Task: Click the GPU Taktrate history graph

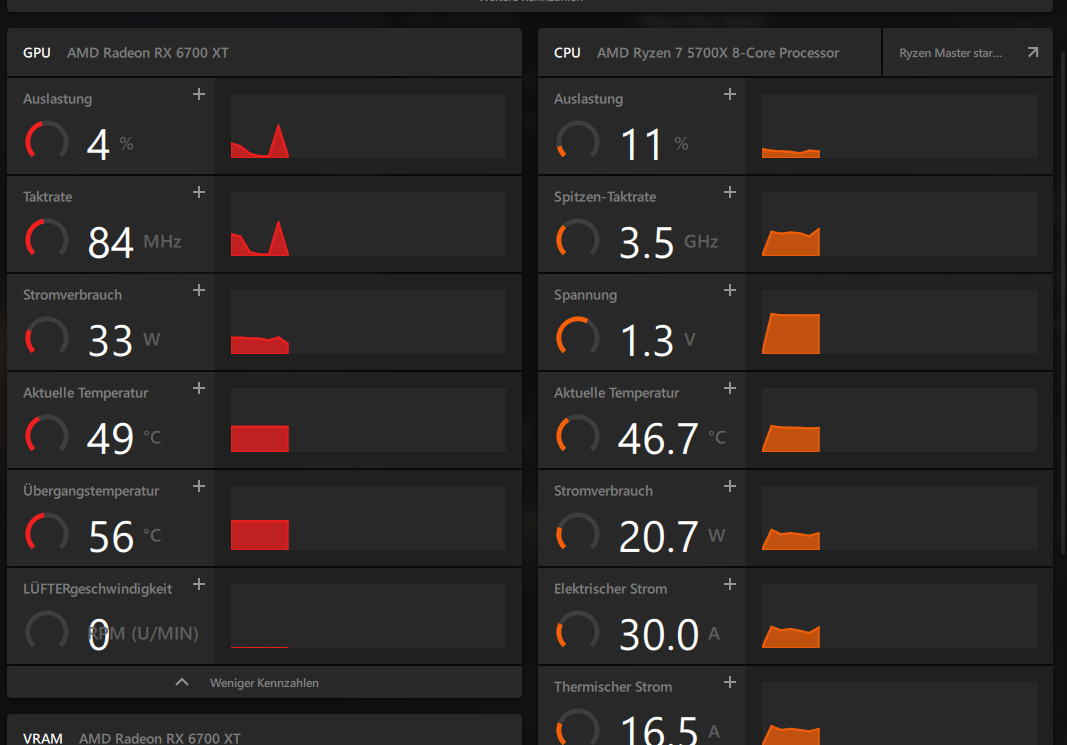Action: tap(368, 224)
